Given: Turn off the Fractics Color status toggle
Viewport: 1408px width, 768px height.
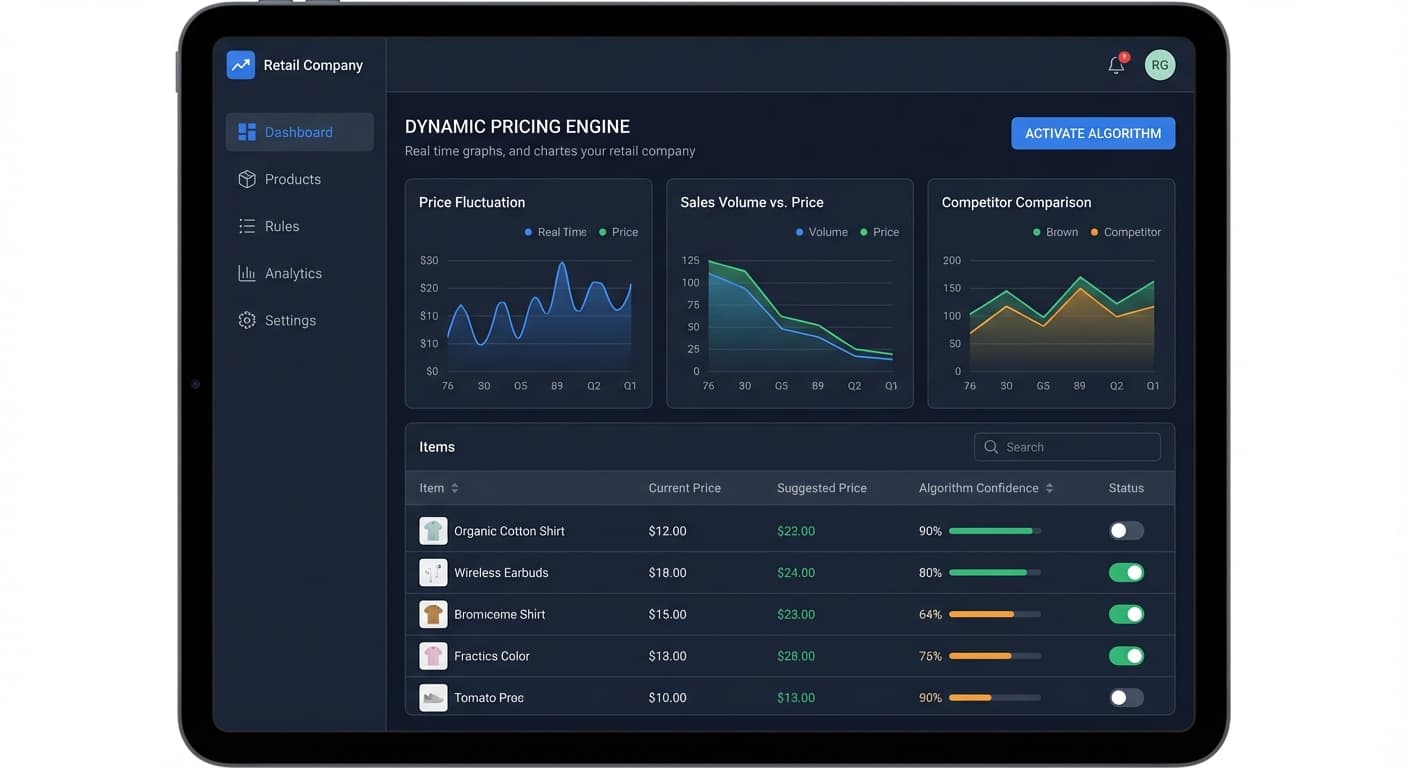Looking at the screenshot, I should click(x=1125, y=655).
